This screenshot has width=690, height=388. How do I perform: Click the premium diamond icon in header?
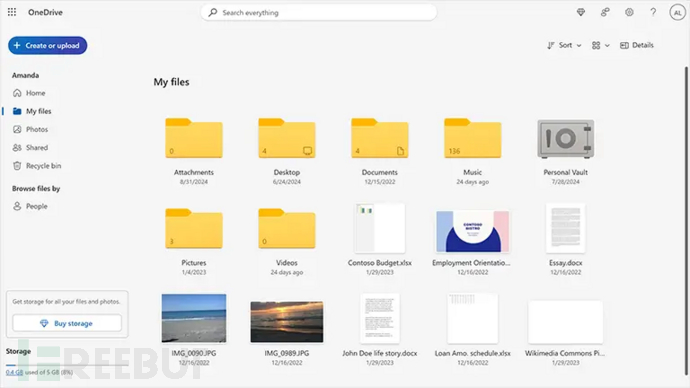[x=581, y=12]
